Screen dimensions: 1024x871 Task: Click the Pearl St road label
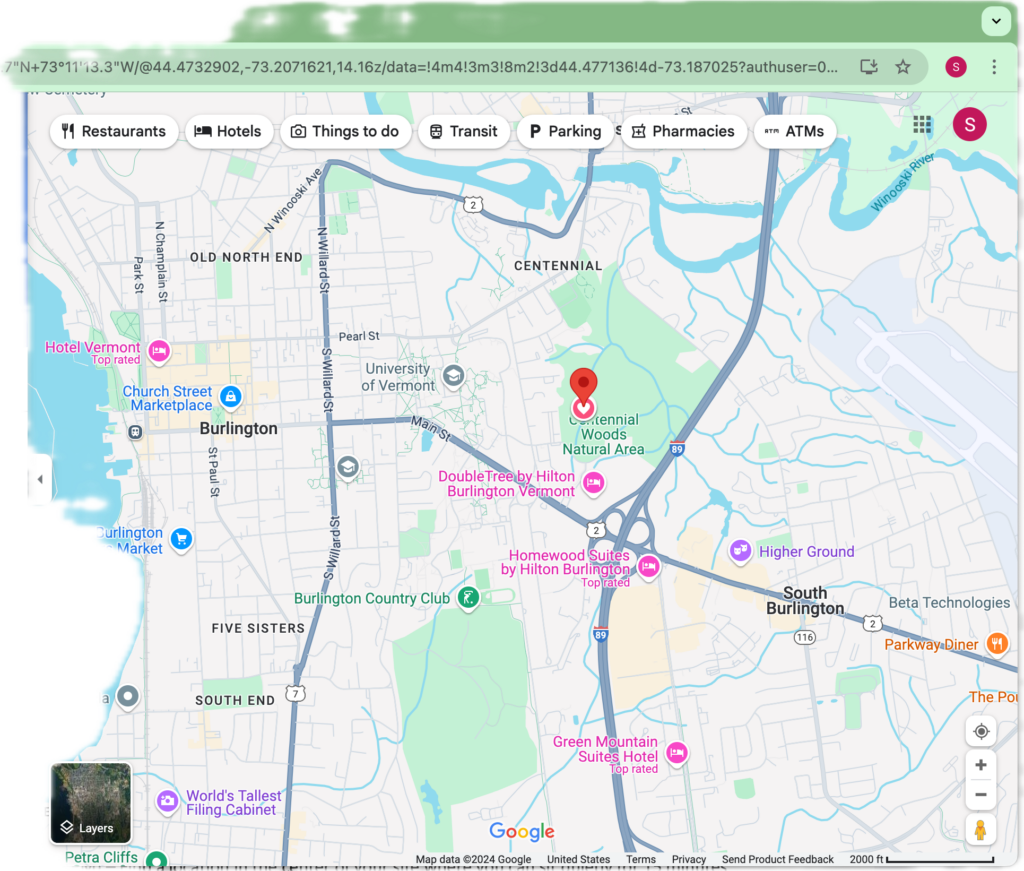click(x=359, y=336)
